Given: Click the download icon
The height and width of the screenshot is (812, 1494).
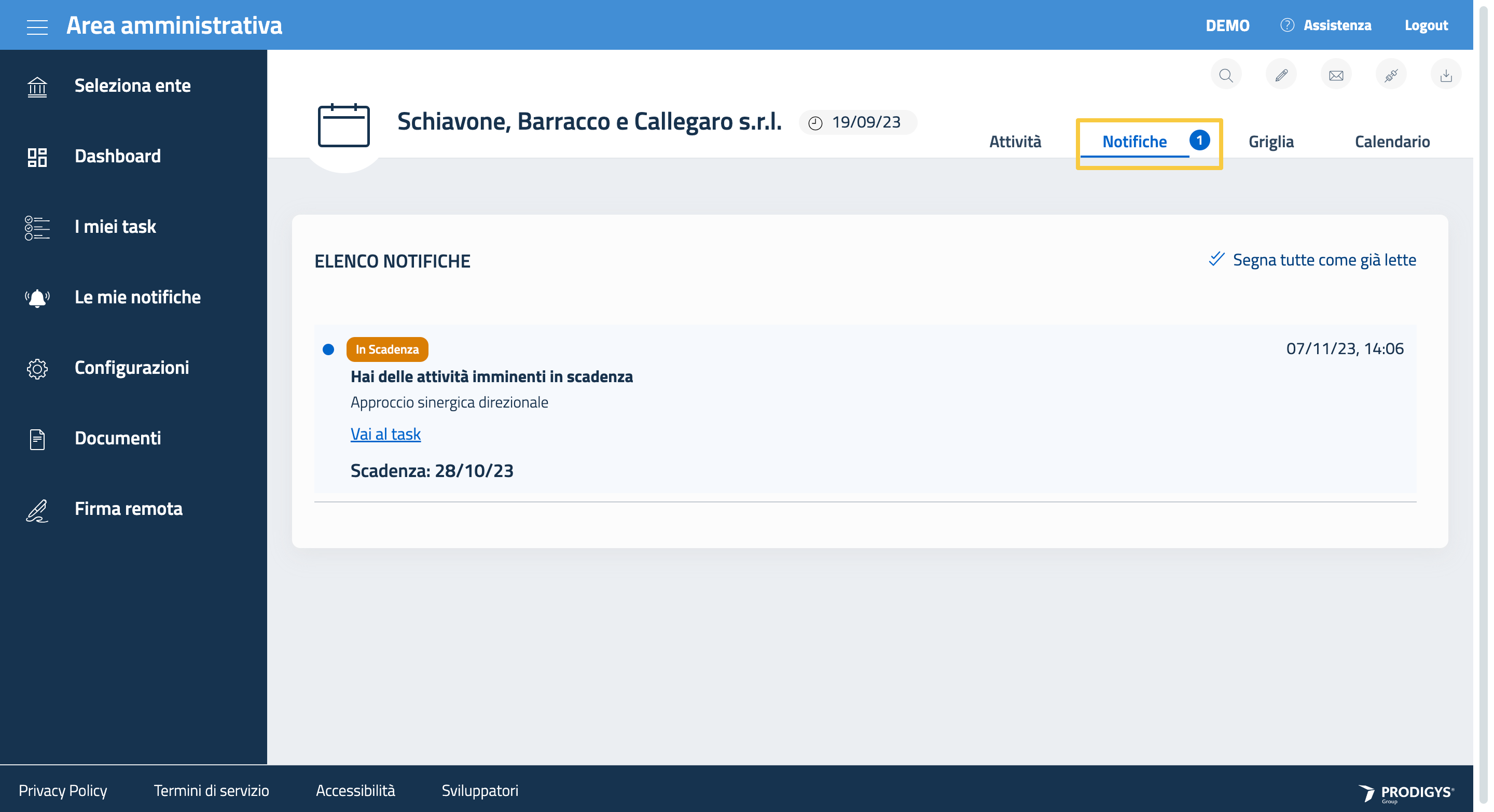Looking at the screenshot, I should pos(1446,75).
